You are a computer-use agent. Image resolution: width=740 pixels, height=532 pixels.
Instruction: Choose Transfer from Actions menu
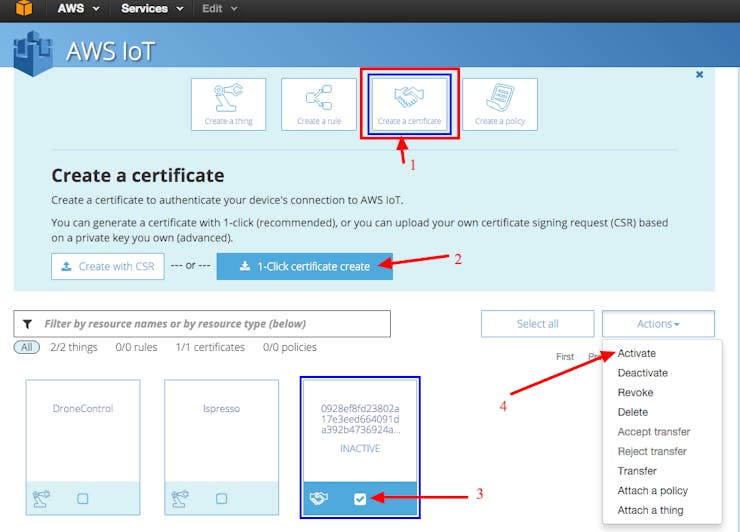click(x=637, y=471)
